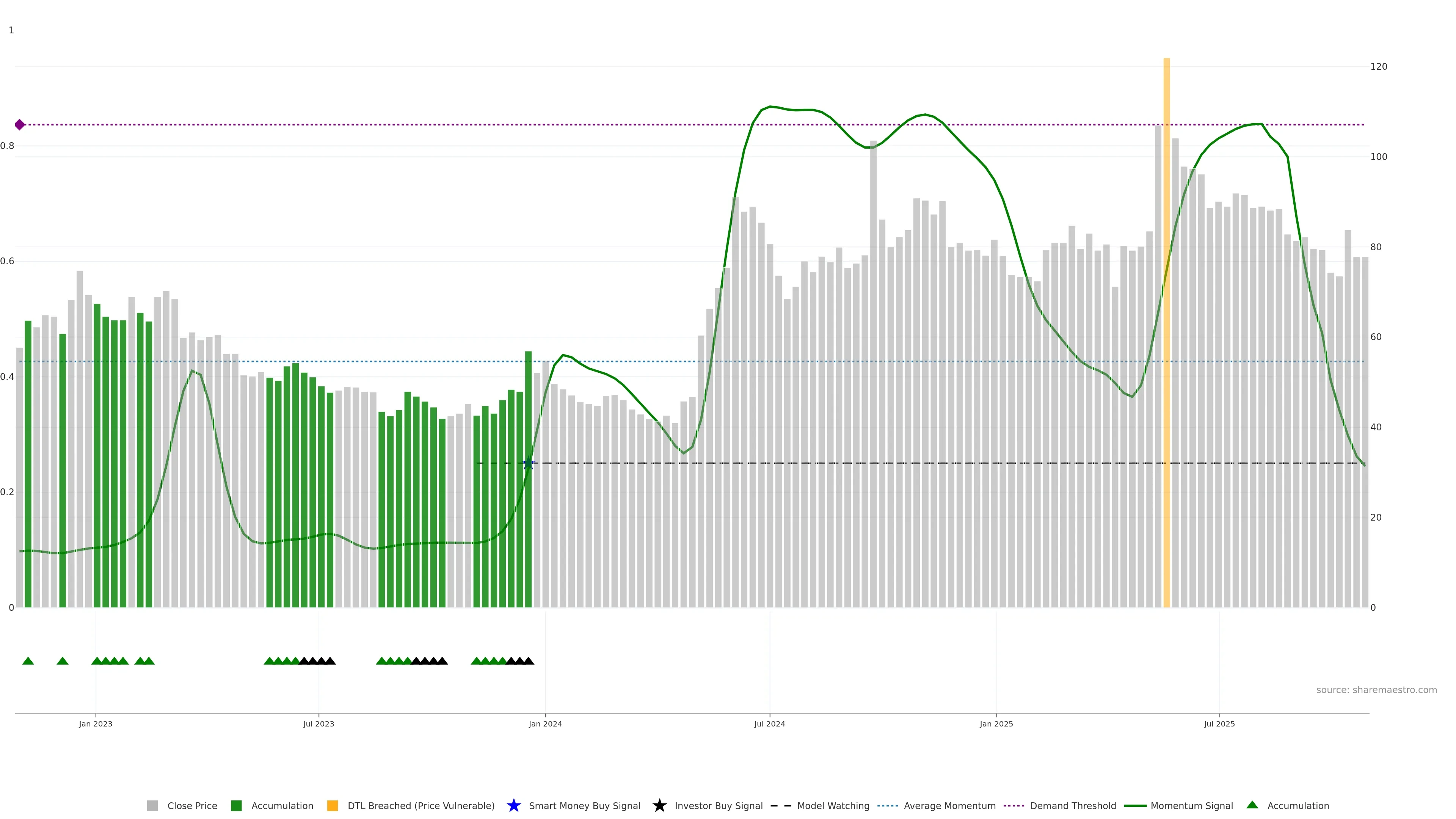1456x819 pixels.
Task: Click the black Investor Buy Signal star in the legend
Action: click(659, 805)
